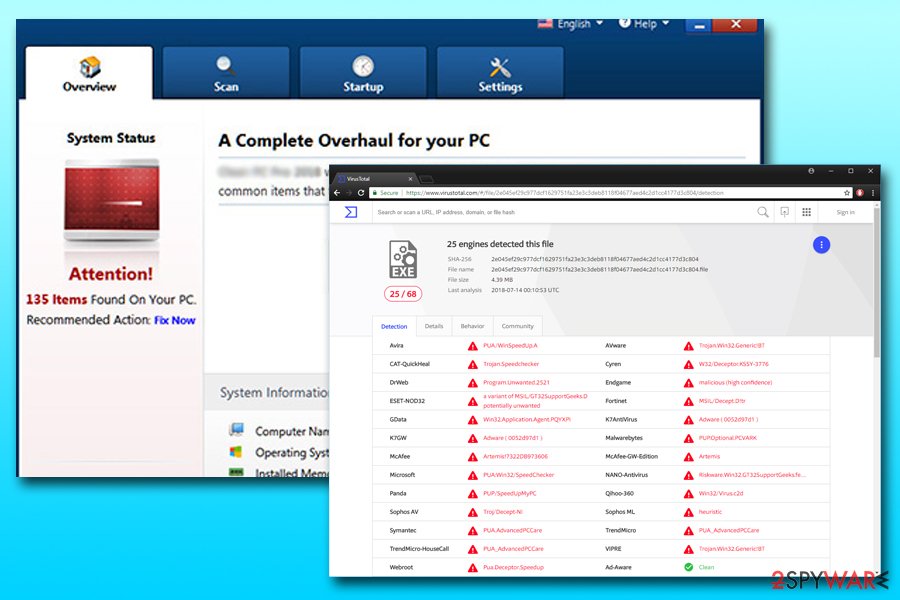Viewport: 900px width, 600px height.
Task: Click the Qihoo-360 Win32/Virus.c2d result
Action: tap(721, 493)
